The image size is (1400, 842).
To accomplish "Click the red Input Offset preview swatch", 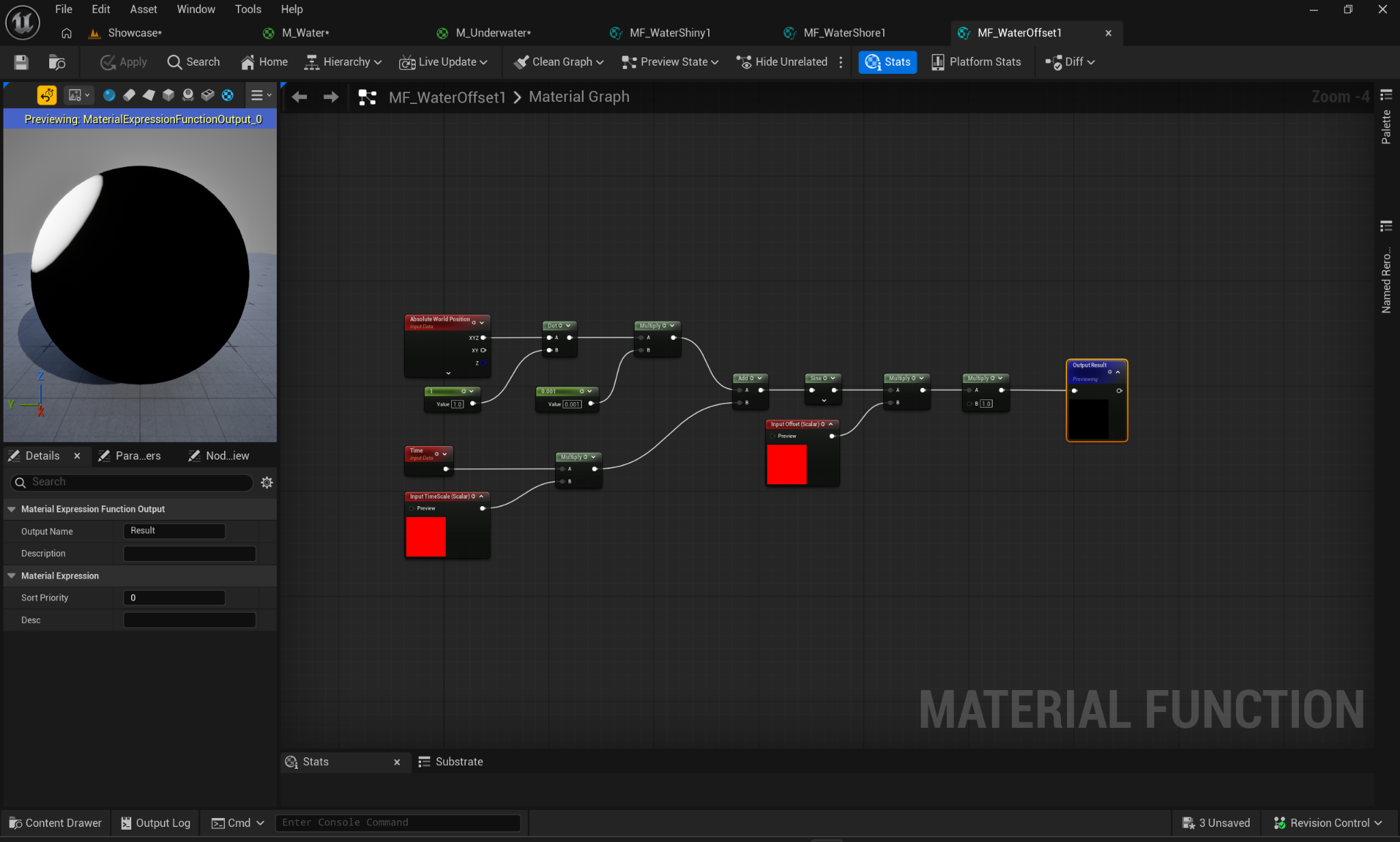I will coord(787,464).
